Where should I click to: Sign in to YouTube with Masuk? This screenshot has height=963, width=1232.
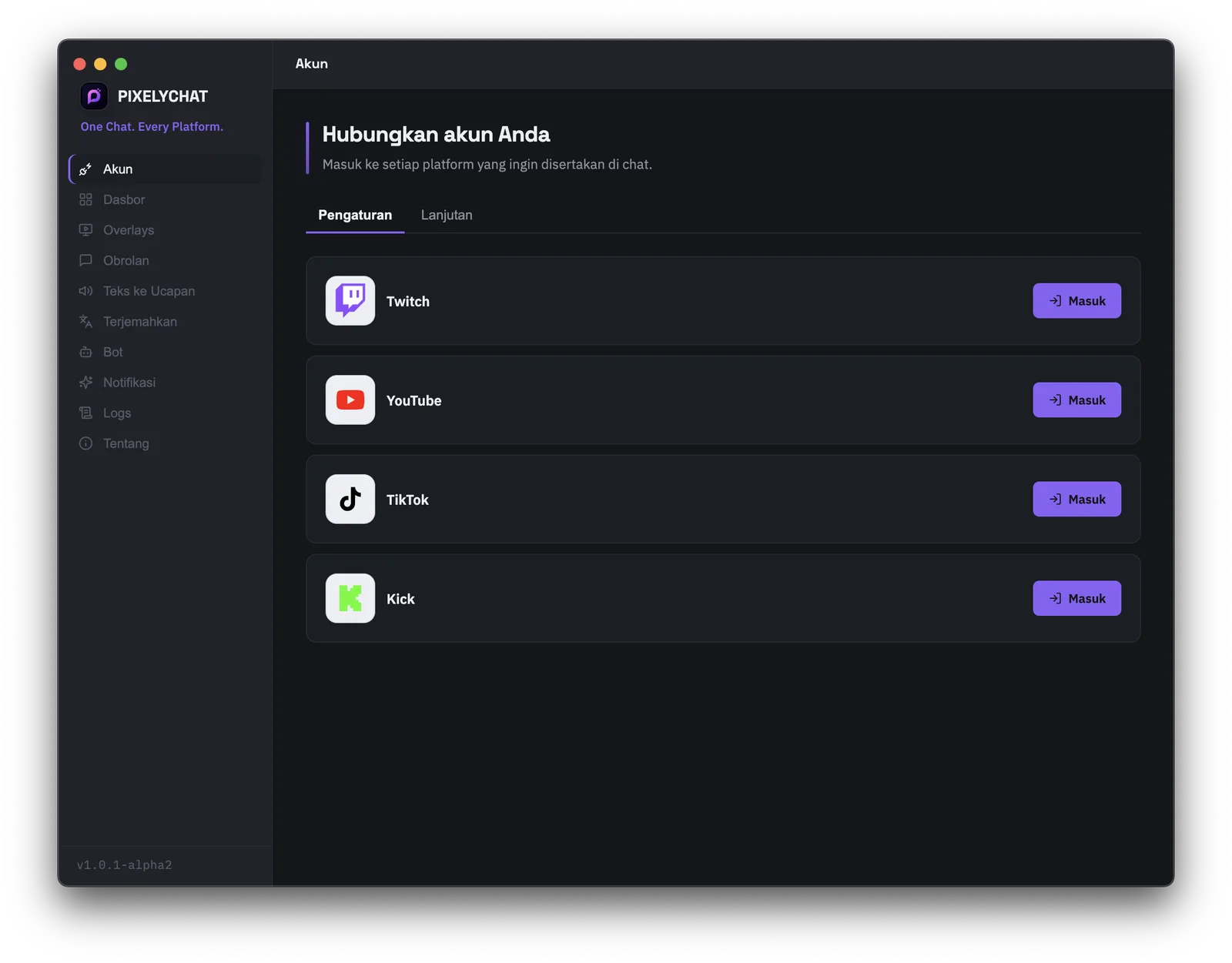pos(1076,400)
